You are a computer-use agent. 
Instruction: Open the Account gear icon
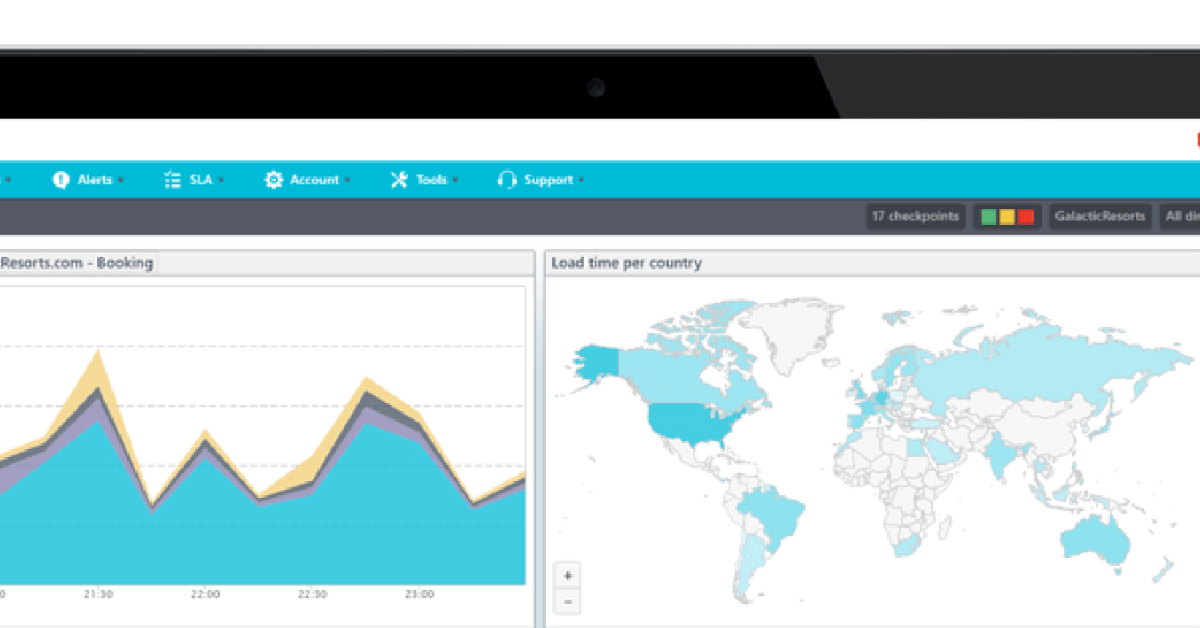272,179
